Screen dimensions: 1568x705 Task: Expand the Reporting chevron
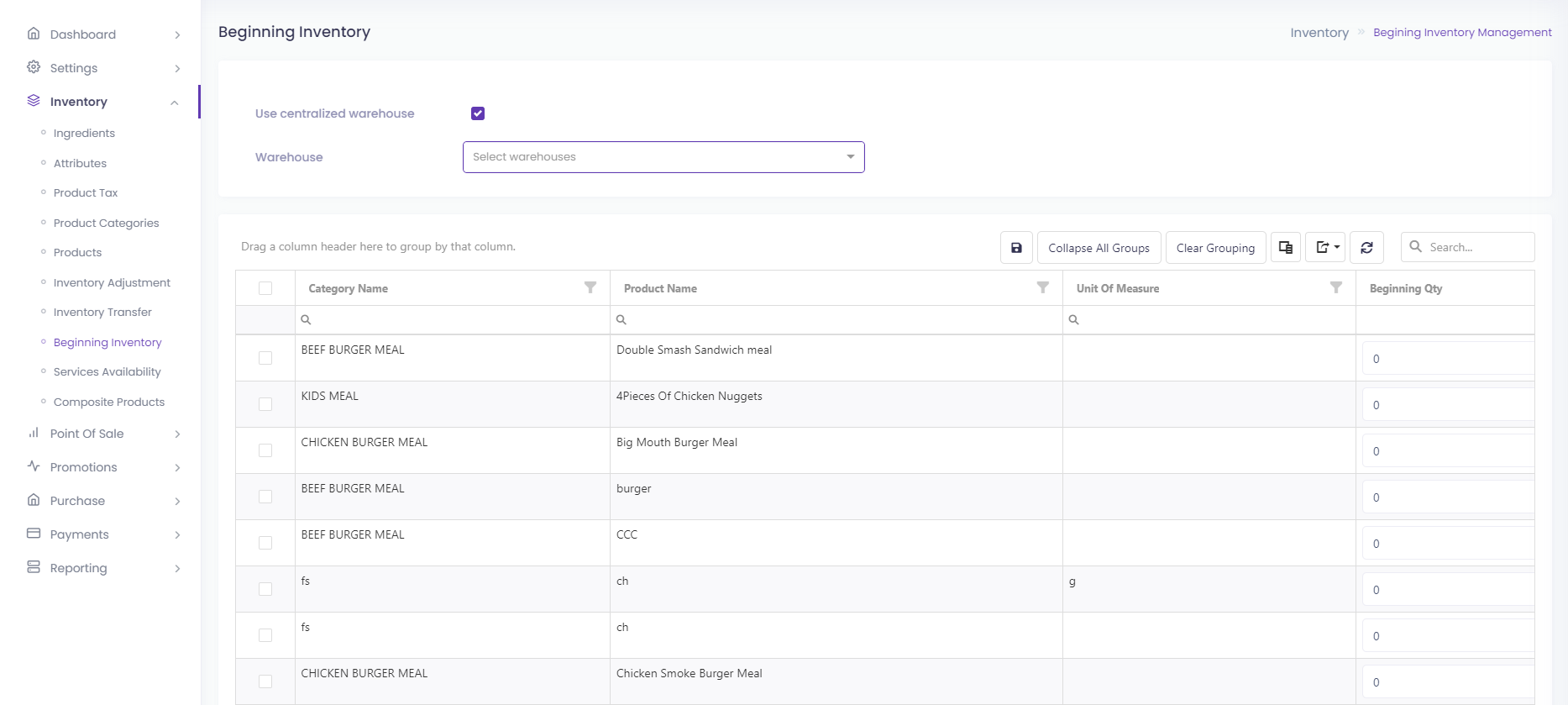point(177,568)
